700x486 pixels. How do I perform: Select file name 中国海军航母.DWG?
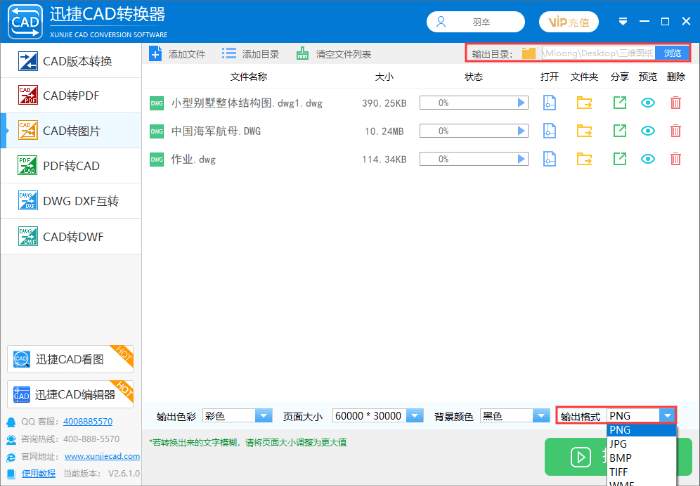pos(216,131)
